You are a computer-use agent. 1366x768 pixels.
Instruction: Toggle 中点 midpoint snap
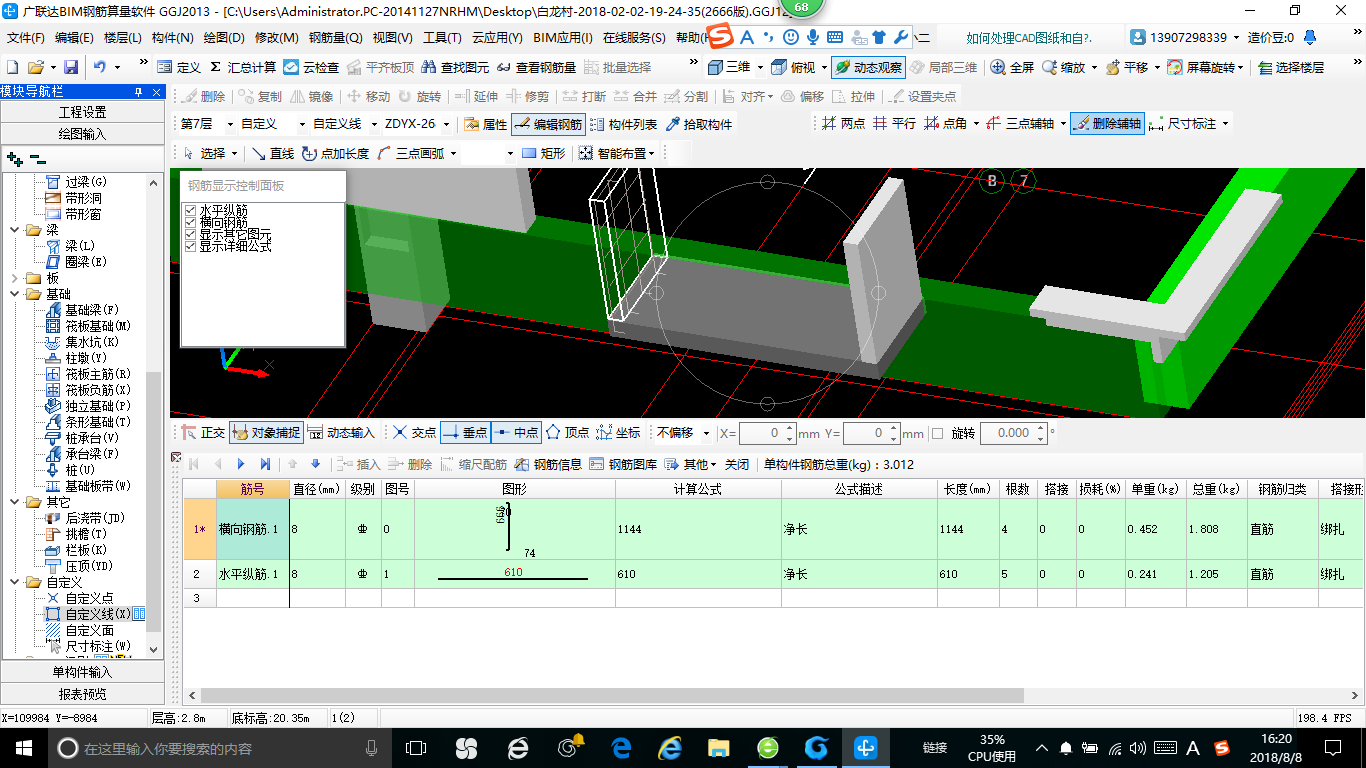(x=516, y=433)
